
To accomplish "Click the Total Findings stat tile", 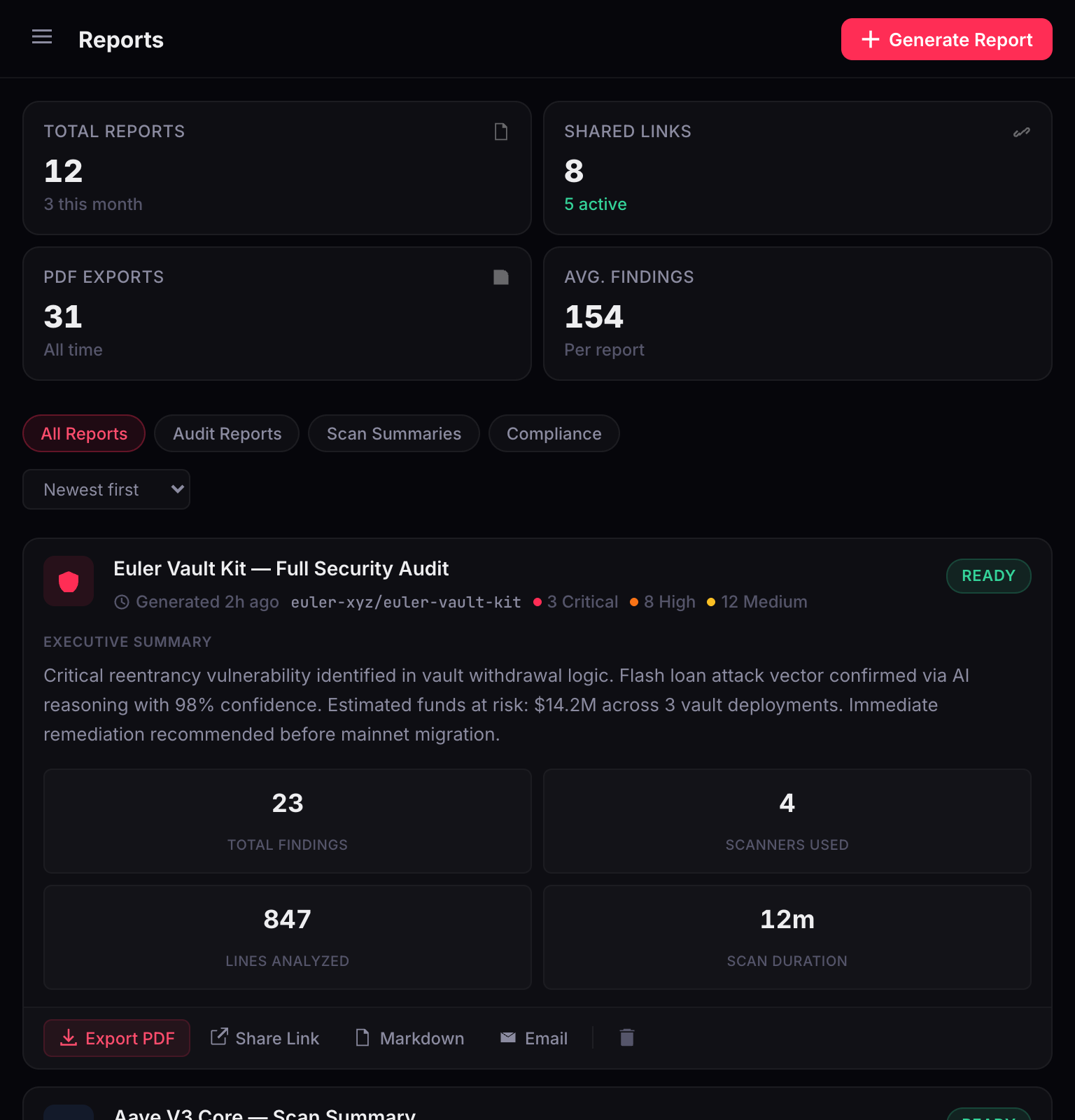I will (x=288, y=821).
